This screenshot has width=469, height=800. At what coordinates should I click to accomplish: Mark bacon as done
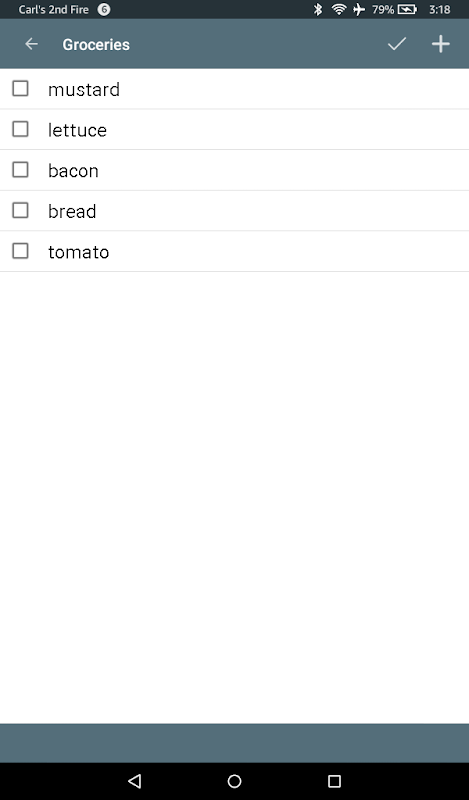(20, 169)
